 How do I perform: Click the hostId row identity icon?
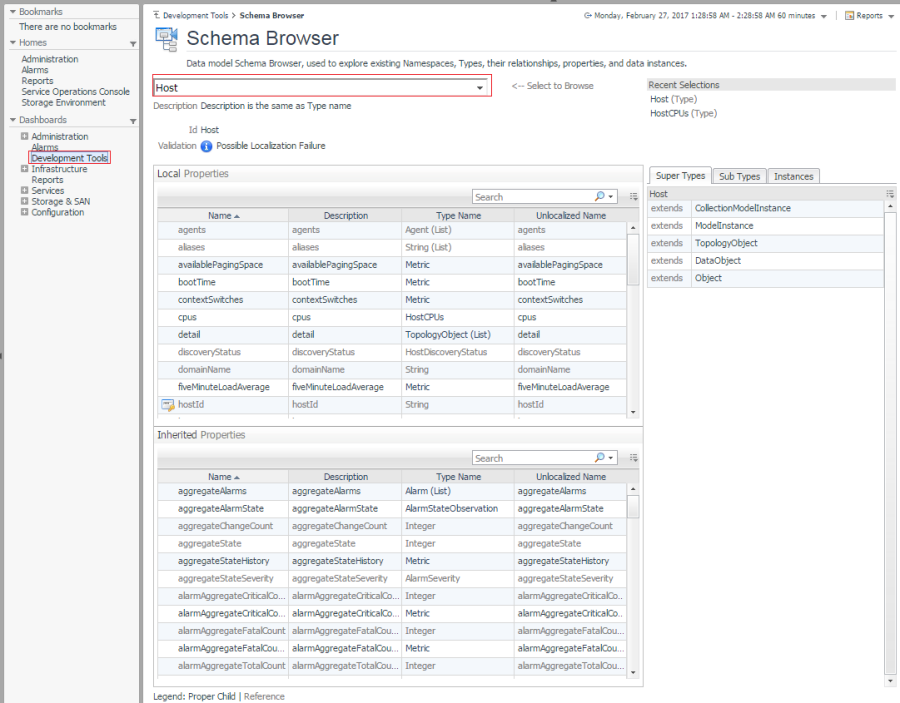pyautogui.click(x=167, y=405)
